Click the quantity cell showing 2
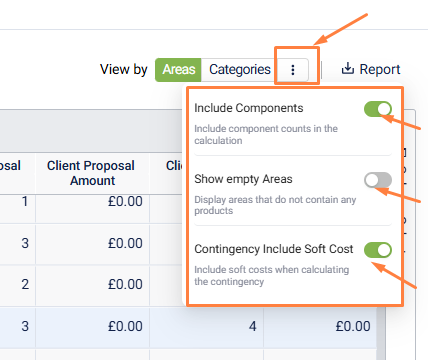This screenshot has height=360, width=428. pos(25,284)
